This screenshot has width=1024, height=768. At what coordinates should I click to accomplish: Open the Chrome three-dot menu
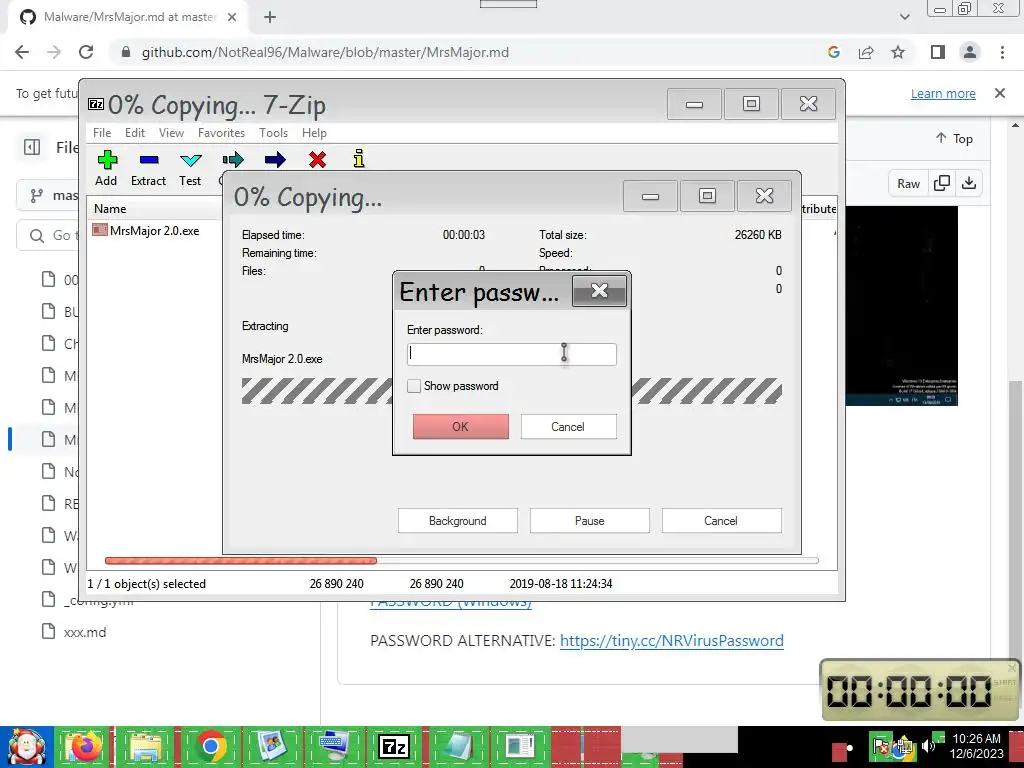(x=1002, y=52)
